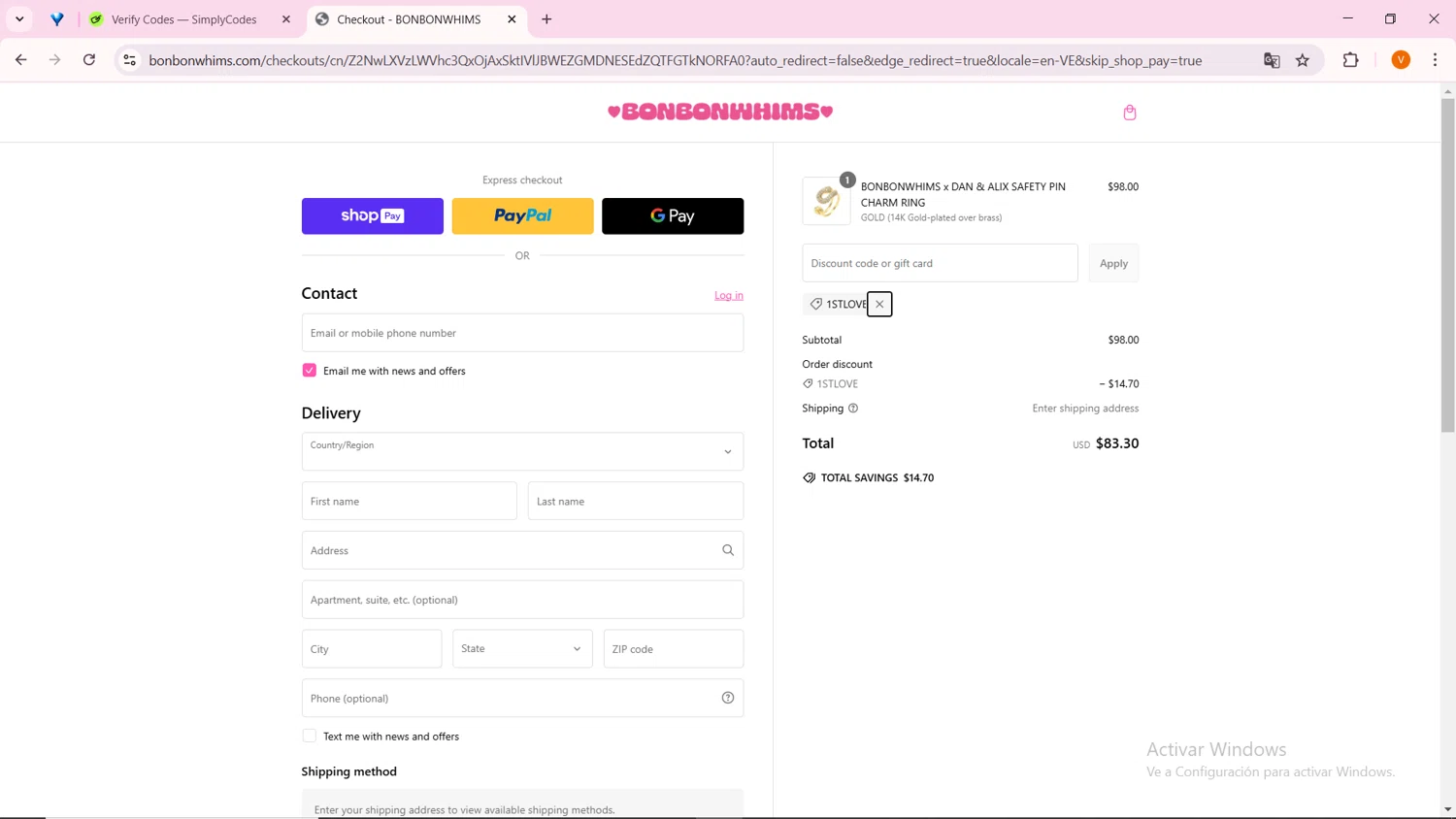Click the shipping info question icon
This screenshot has width=1456, height=819.
[853, 409]
